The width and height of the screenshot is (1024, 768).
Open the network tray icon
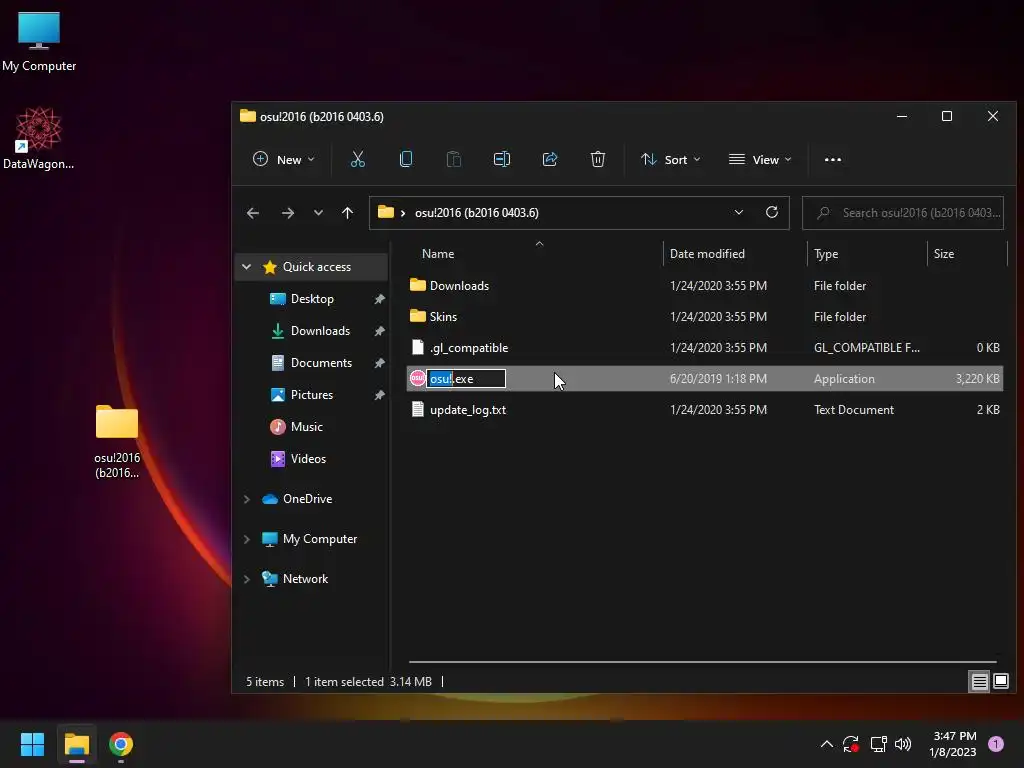coord(878,744)
